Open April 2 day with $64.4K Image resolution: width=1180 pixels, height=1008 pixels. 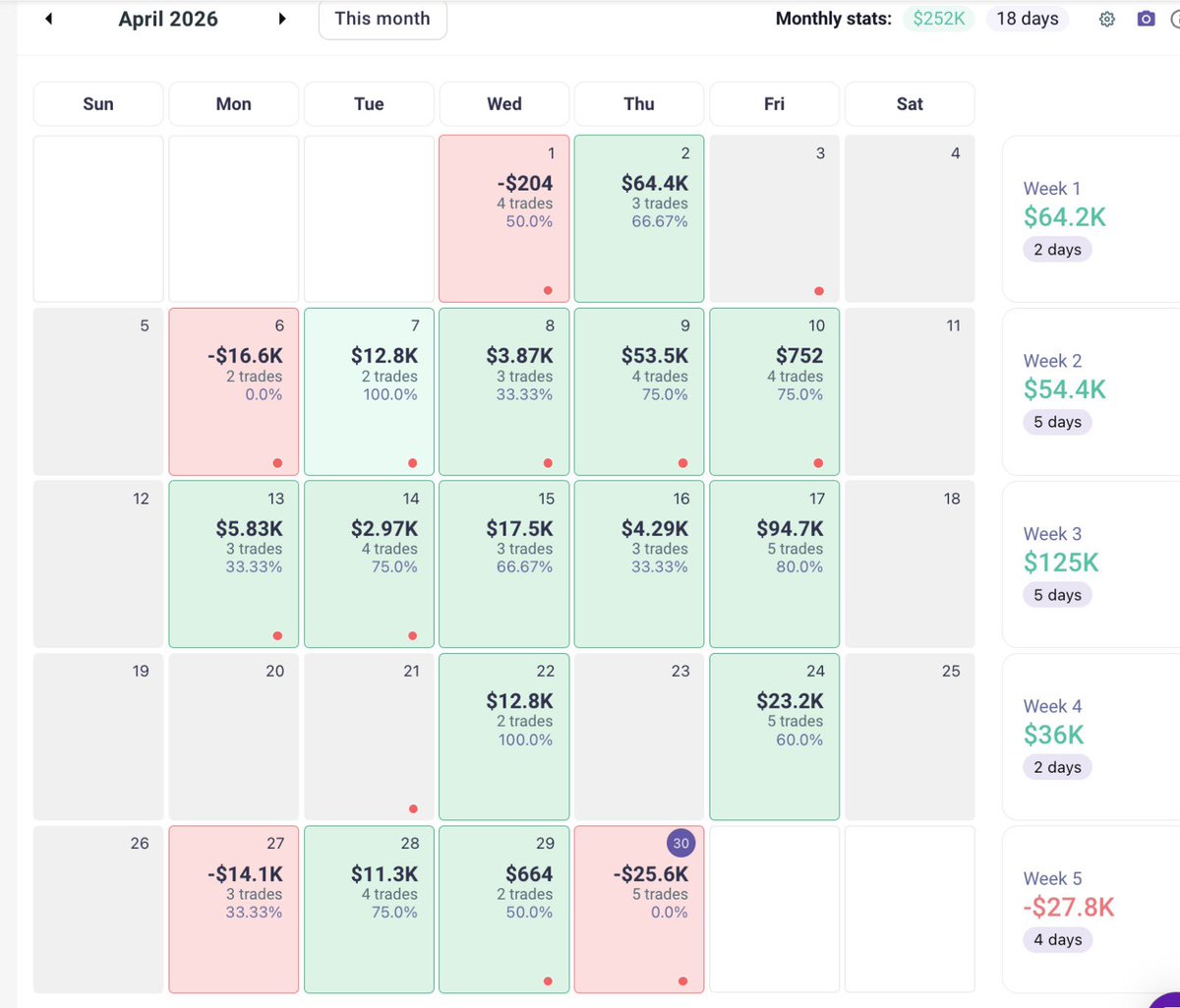(639, 218)
